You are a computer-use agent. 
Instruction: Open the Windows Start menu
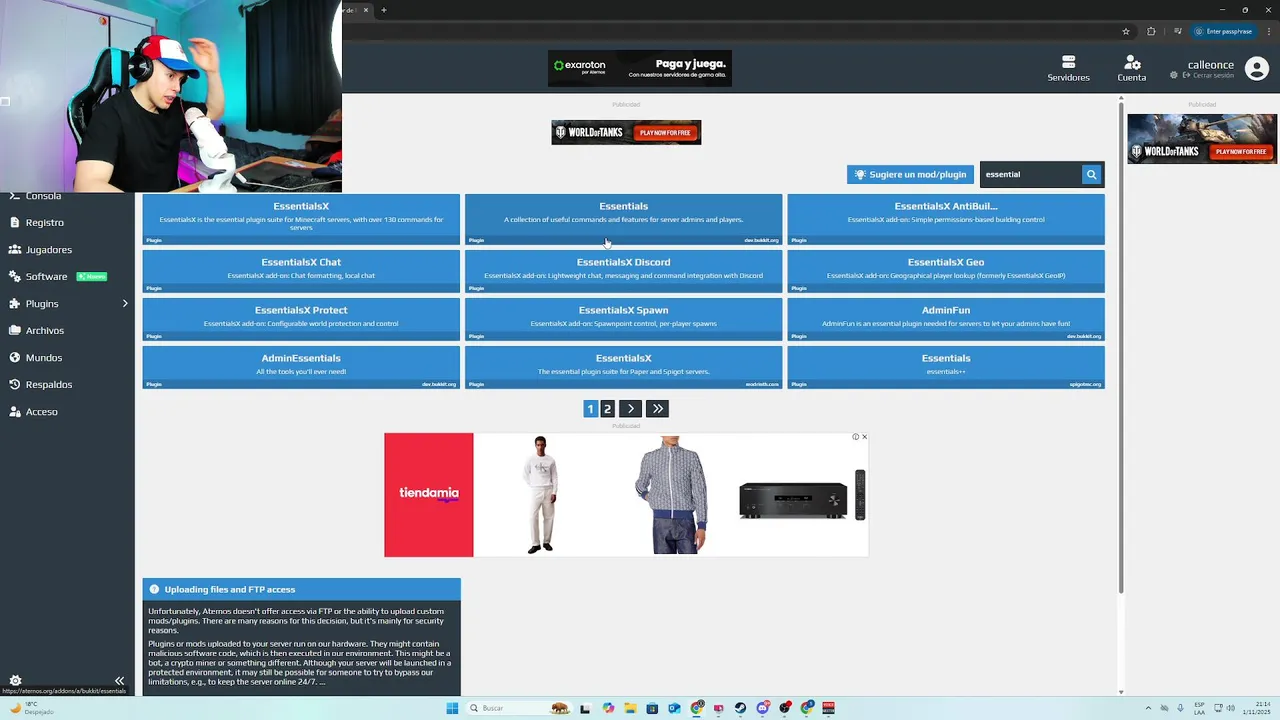click(452, 708)
